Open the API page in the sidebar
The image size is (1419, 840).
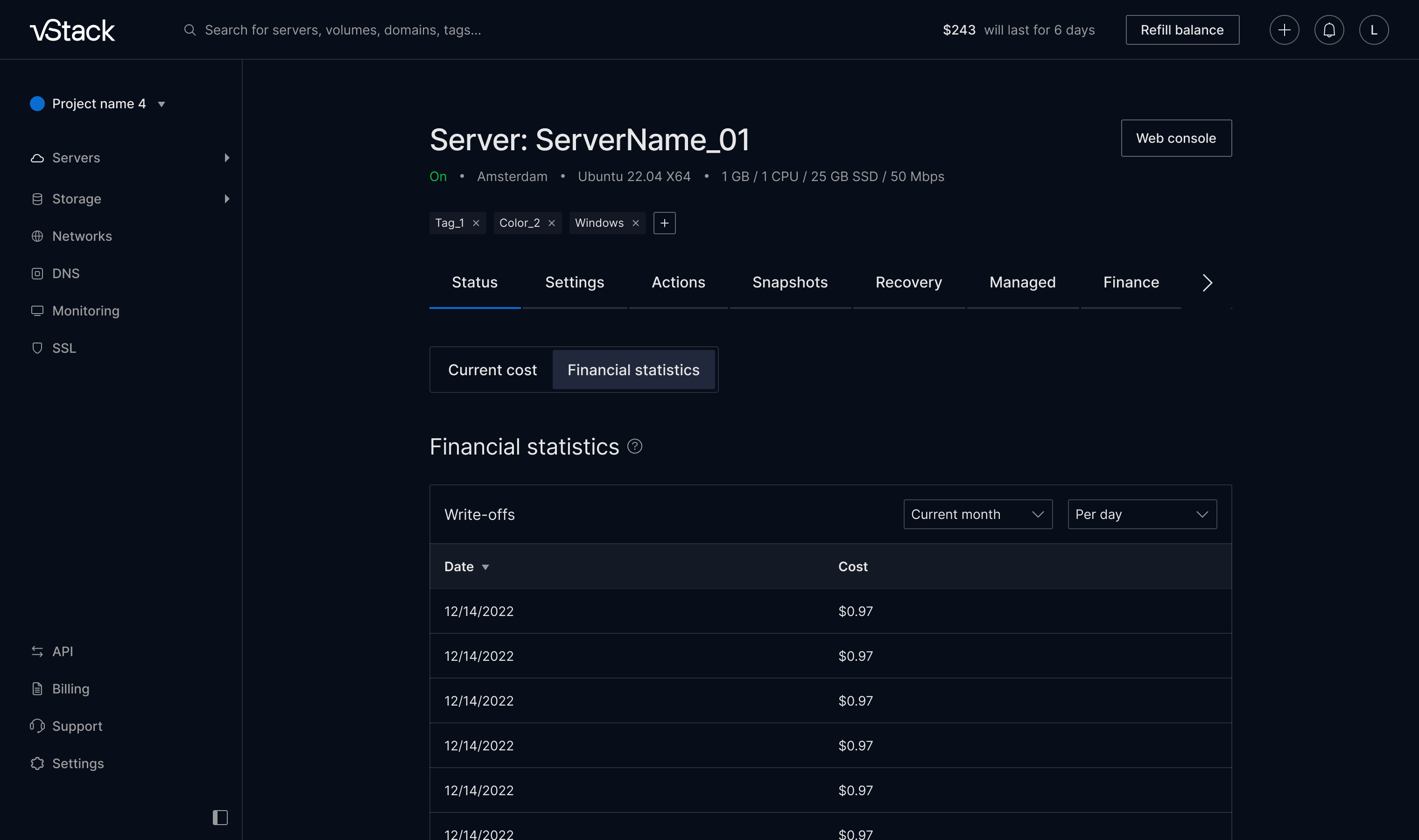(x=62, y=651)
